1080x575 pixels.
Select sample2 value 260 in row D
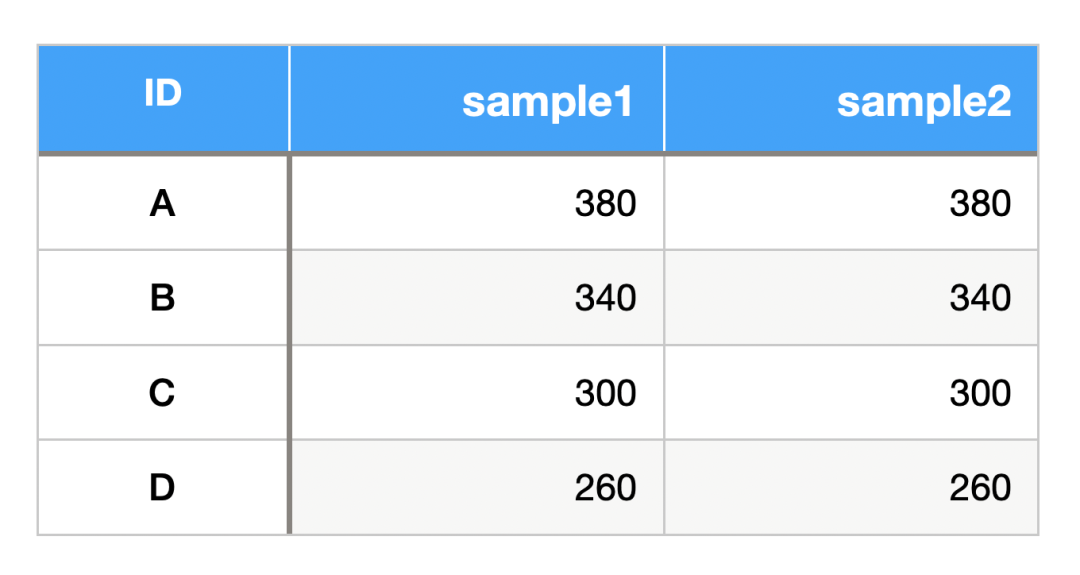coord(980,488)
